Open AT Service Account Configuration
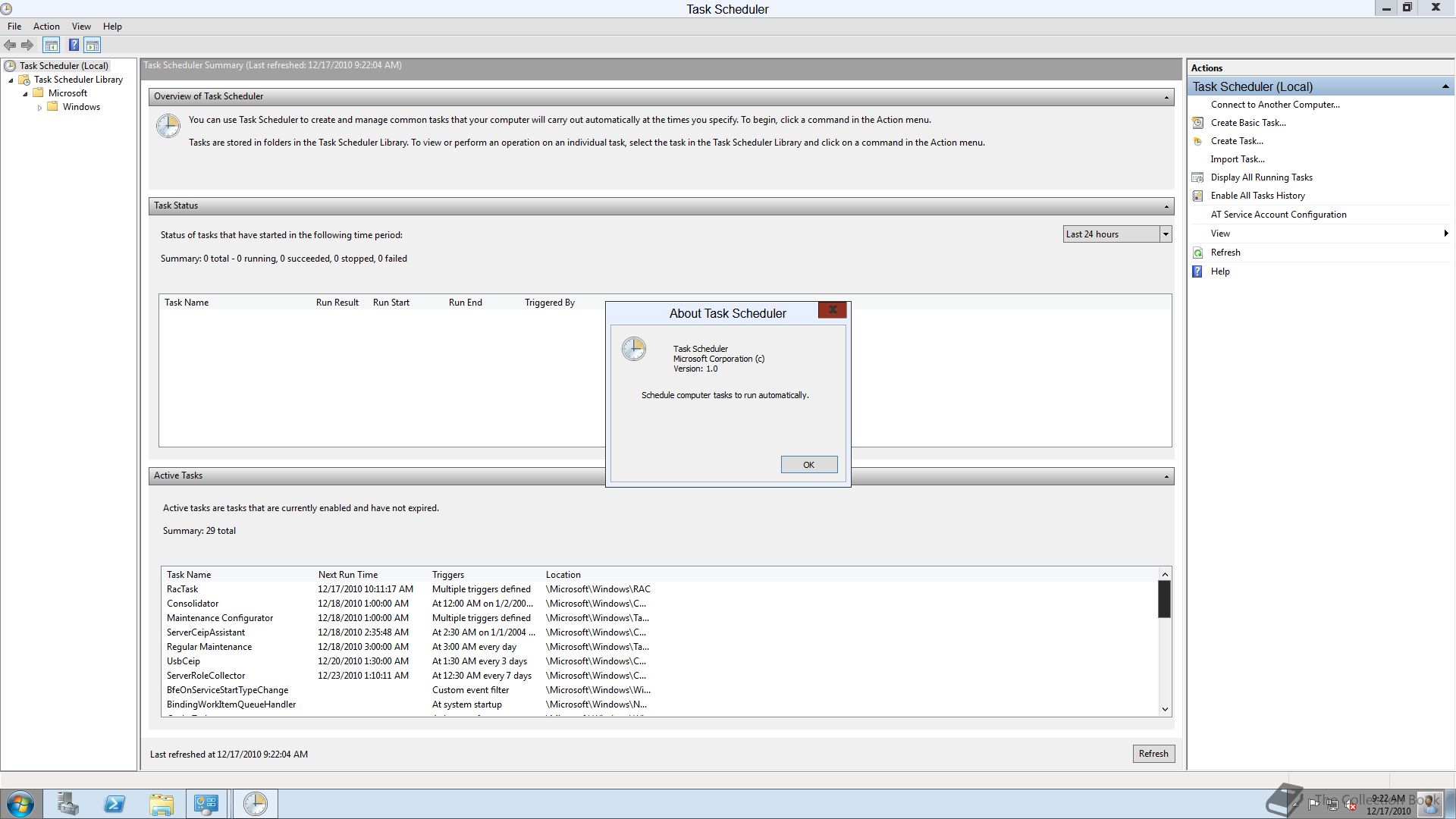 [x=1279, y=215]
